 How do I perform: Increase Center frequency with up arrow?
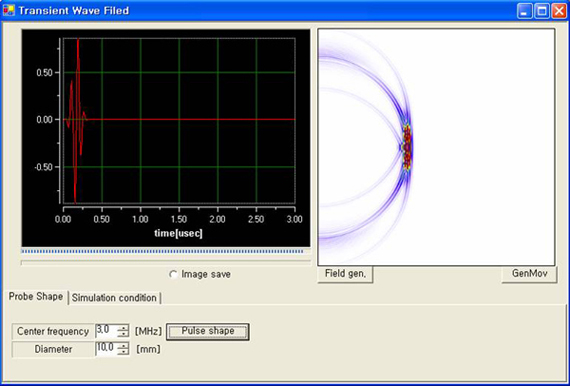pyautogui.click(x=124, y=328)
